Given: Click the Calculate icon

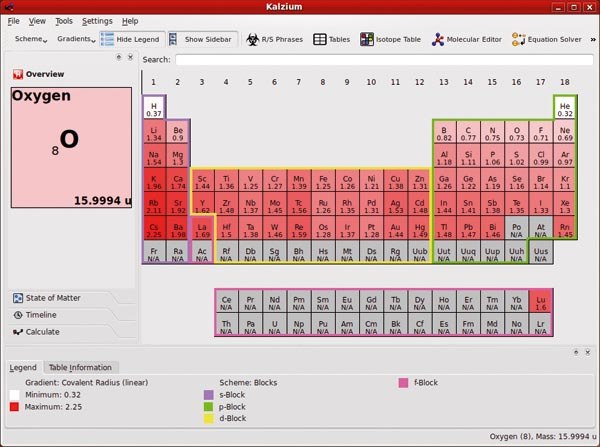Looking at the screenshot, I should click(18, 332).
